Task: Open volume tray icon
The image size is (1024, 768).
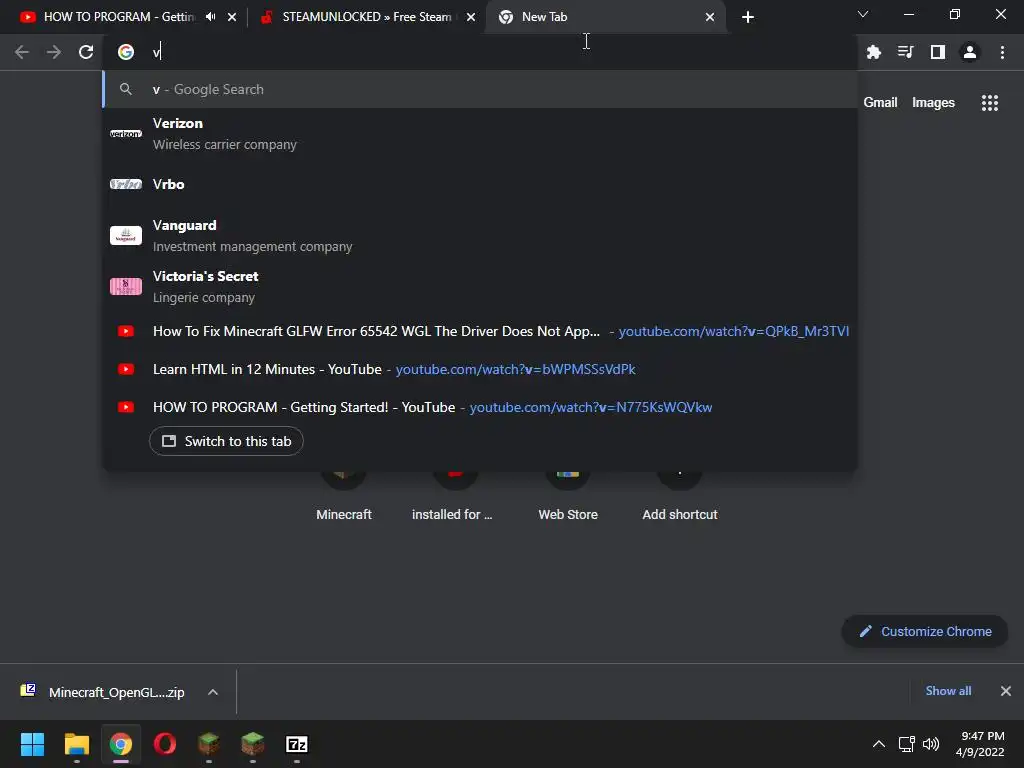Action: point(931,744)
